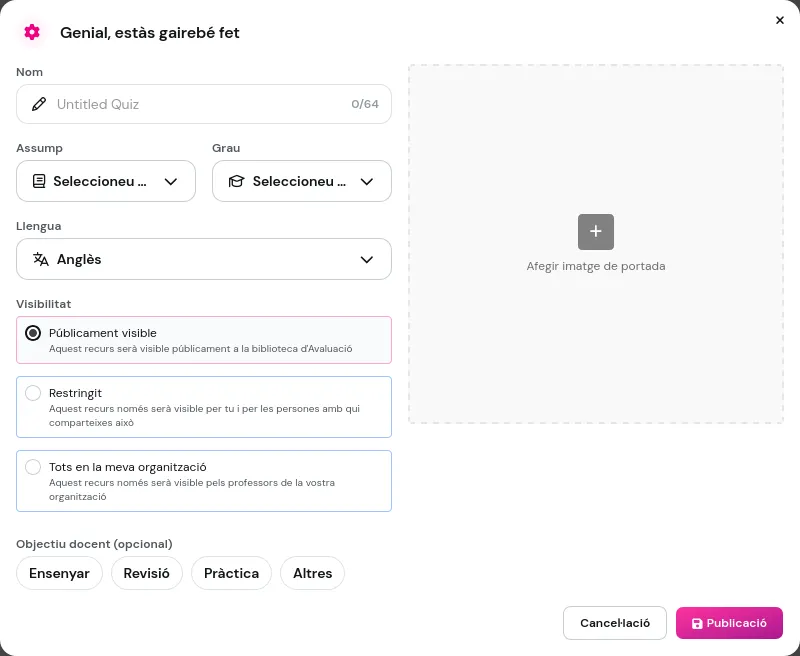
Task: Click the plus icon to add cover image
Action: click(596, 232)
